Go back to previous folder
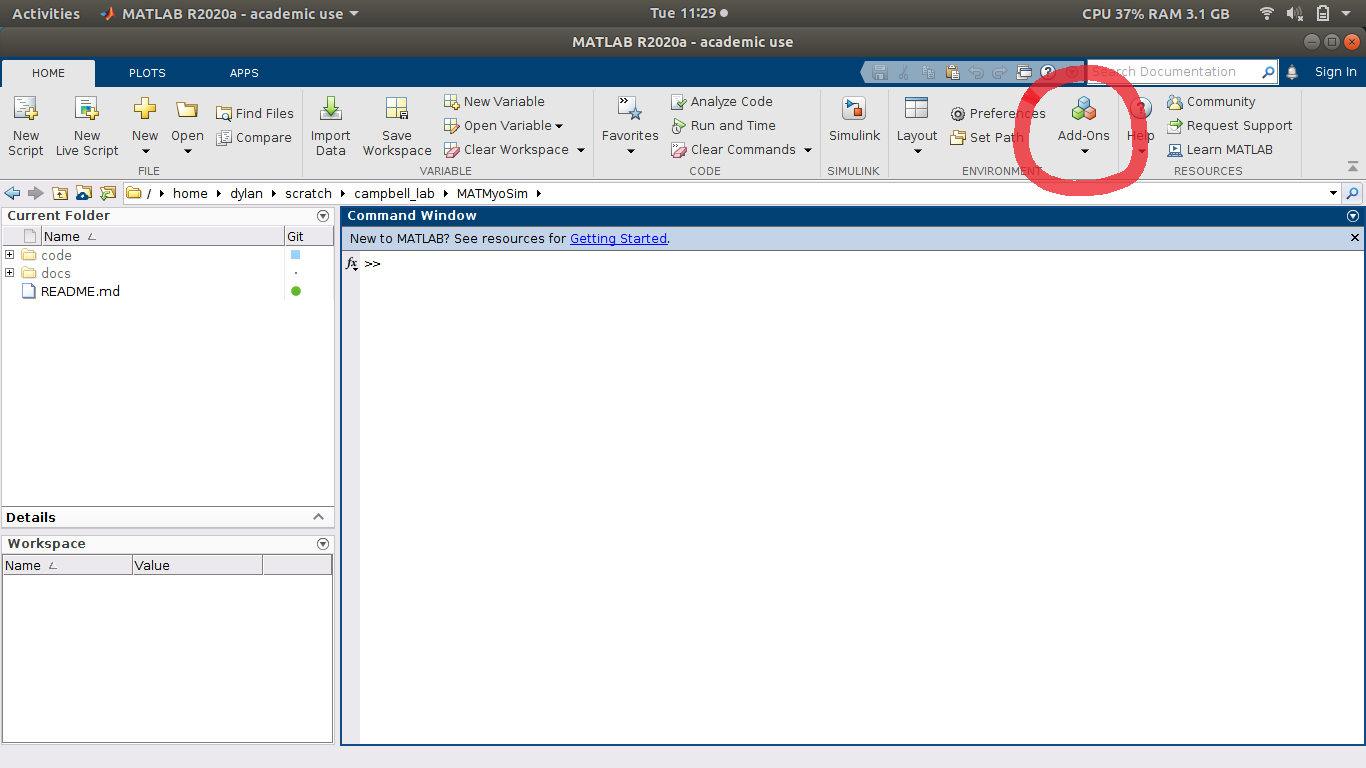 [x=13, y=193]
